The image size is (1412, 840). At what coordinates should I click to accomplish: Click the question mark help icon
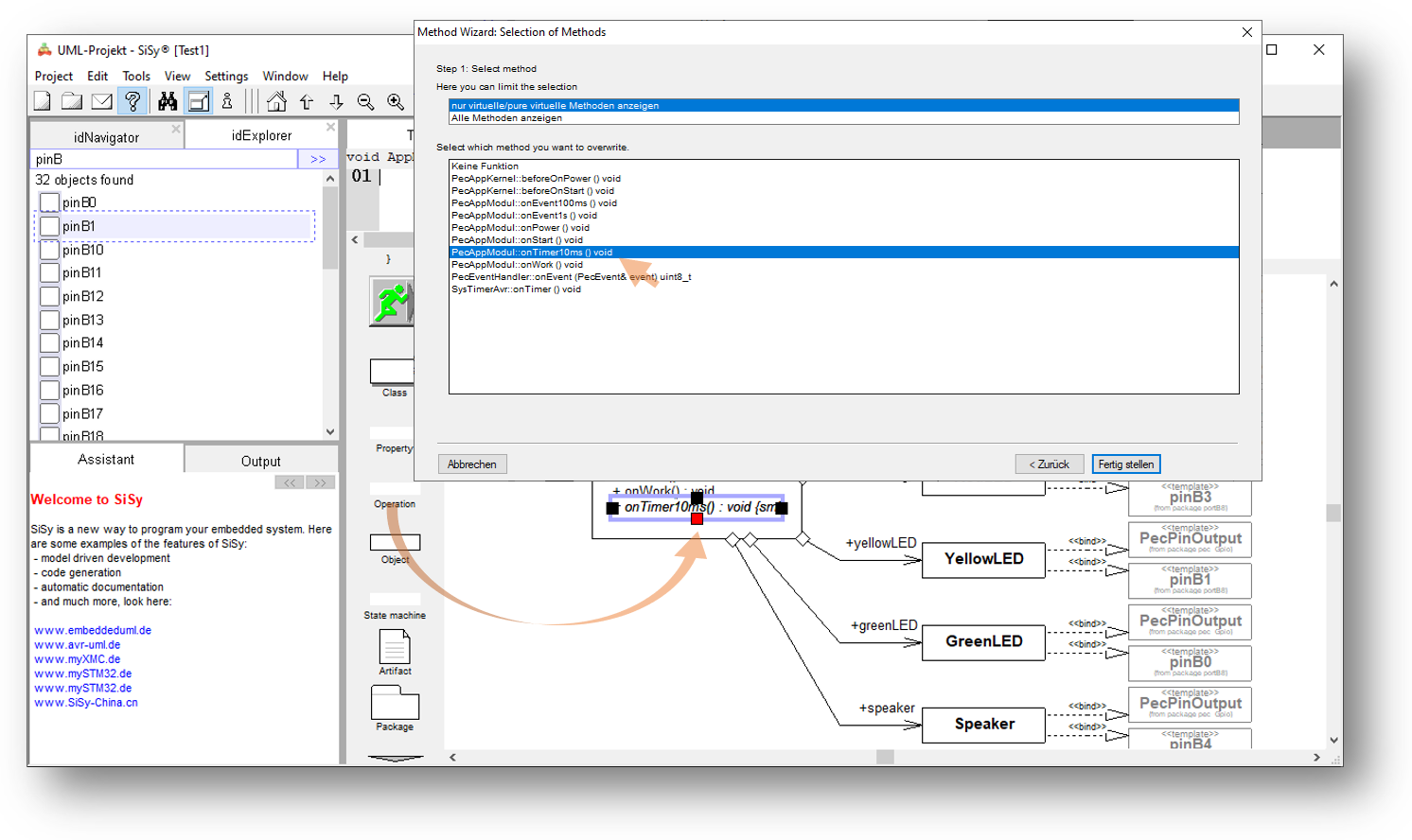133,101
